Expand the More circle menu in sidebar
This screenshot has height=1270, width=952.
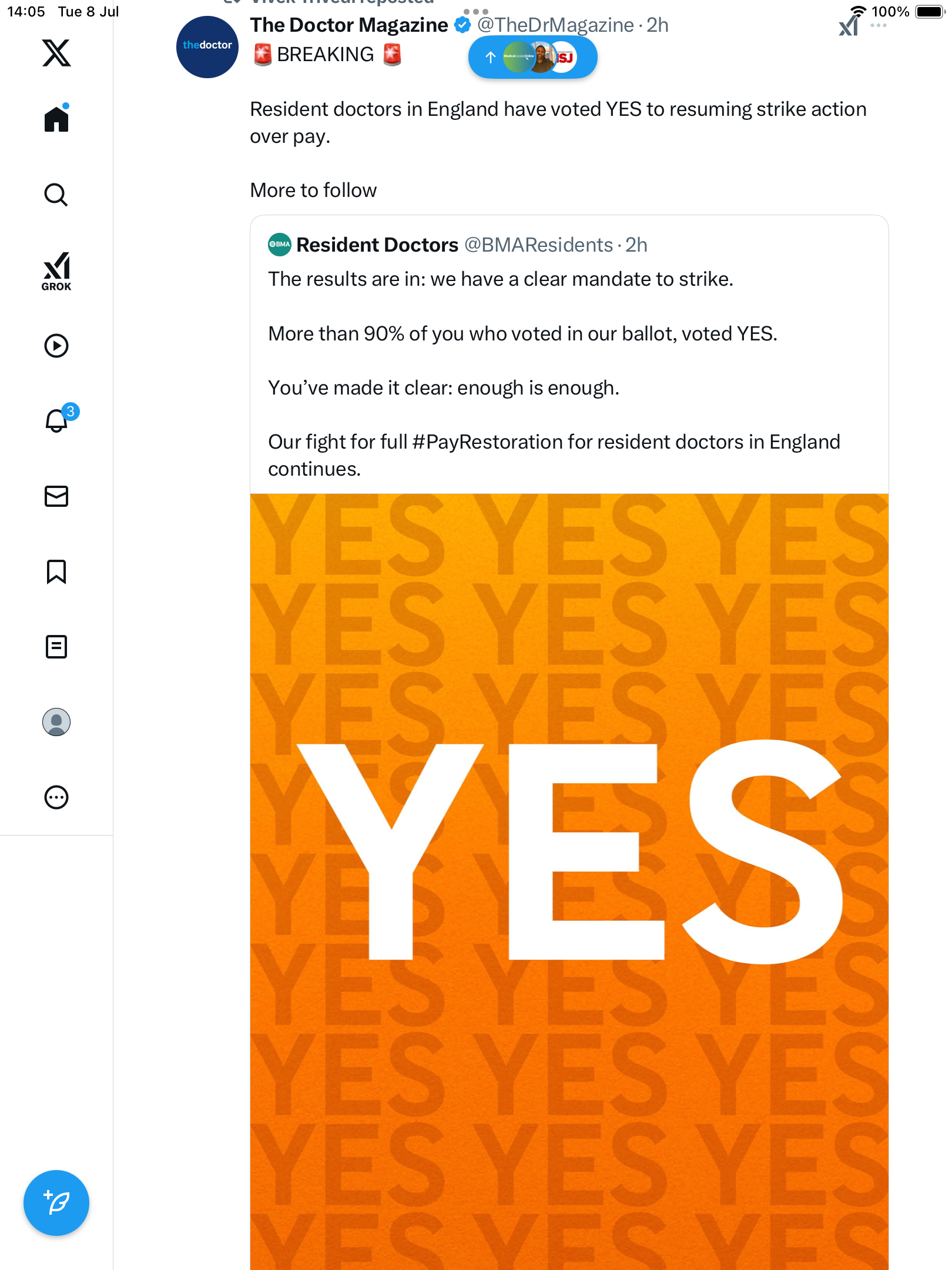pos(56,797)
